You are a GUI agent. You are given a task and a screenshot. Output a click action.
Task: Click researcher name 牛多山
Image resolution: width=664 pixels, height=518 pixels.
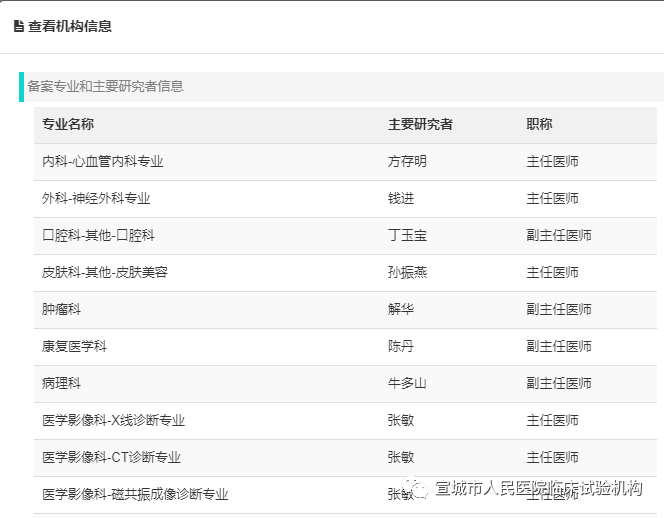coord(407,383)
